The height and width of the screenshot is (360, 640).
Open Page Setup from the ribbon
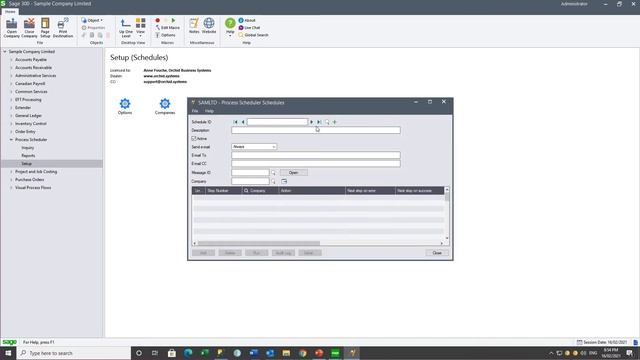pyautogui.click(x=45, y=28)
